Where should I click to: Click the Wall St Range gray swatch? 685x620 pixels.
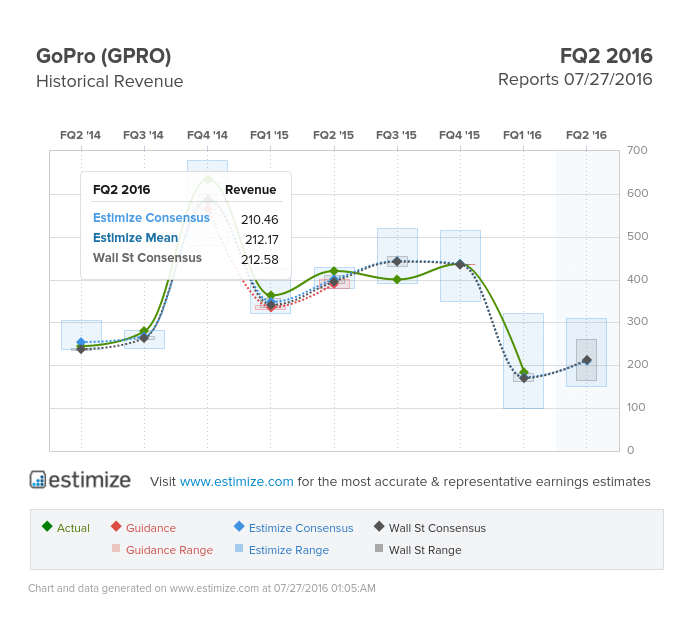pos(379,548)
